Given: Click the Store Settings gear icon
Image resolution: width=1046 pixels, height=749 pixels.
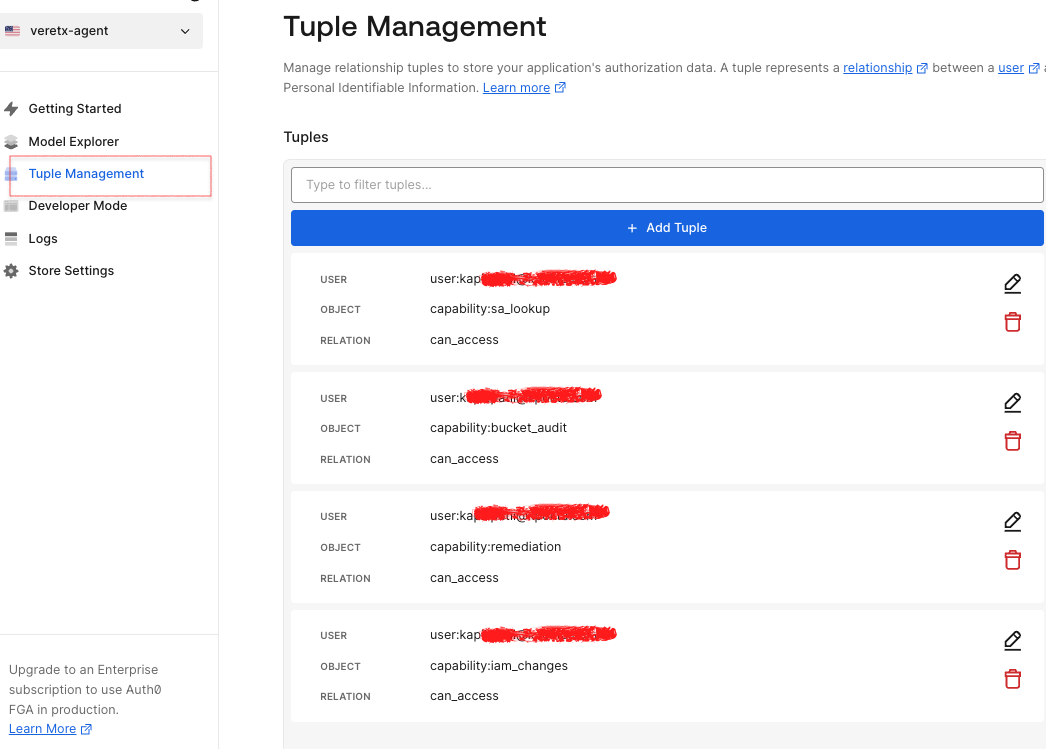Looking at the screenshot, I should coord(11,270).
